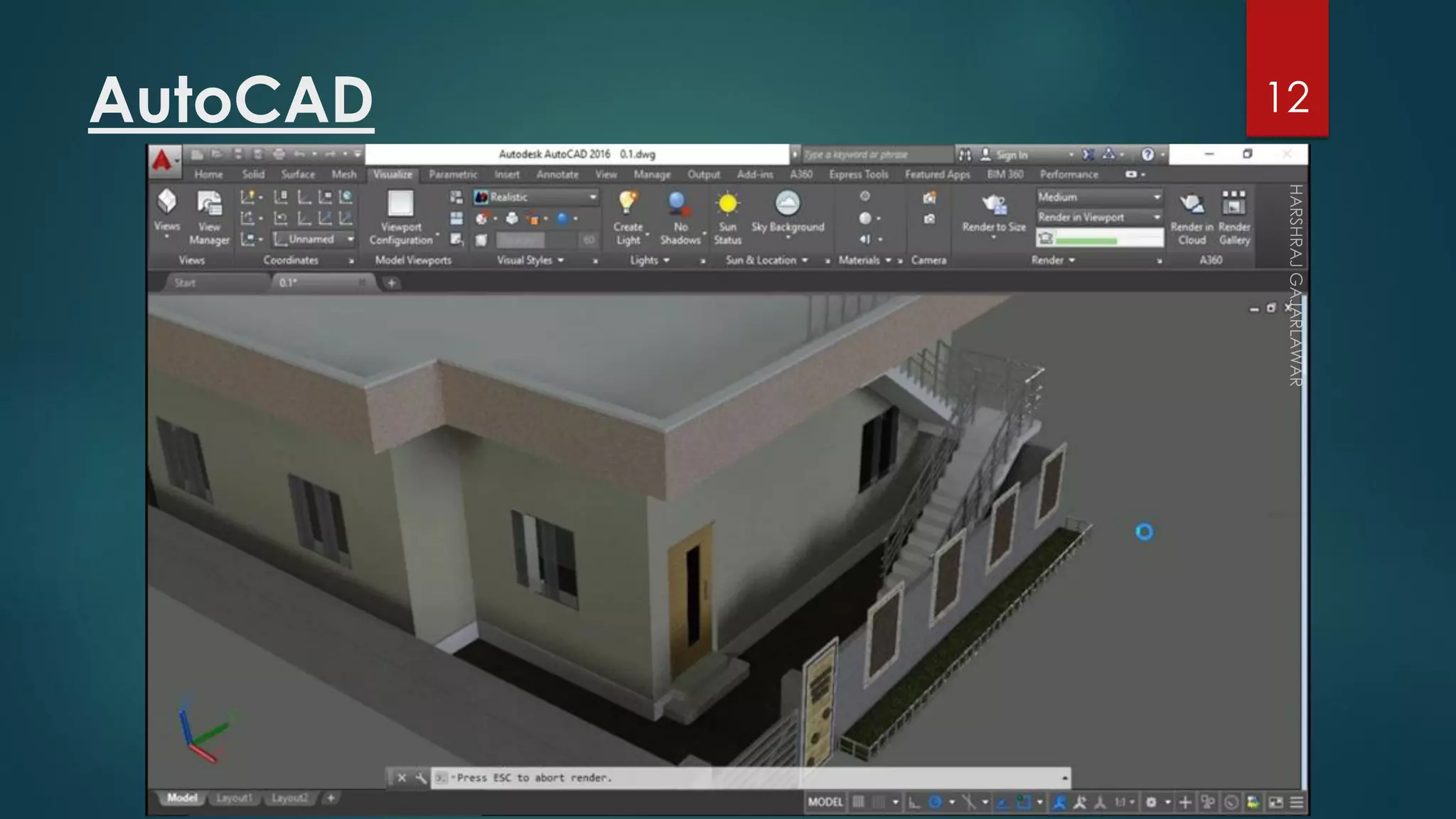Switch to the Parametric ribbon tab
This screenshot has width=1456, height=819.
pyautogui.click(x=453, y=174)
